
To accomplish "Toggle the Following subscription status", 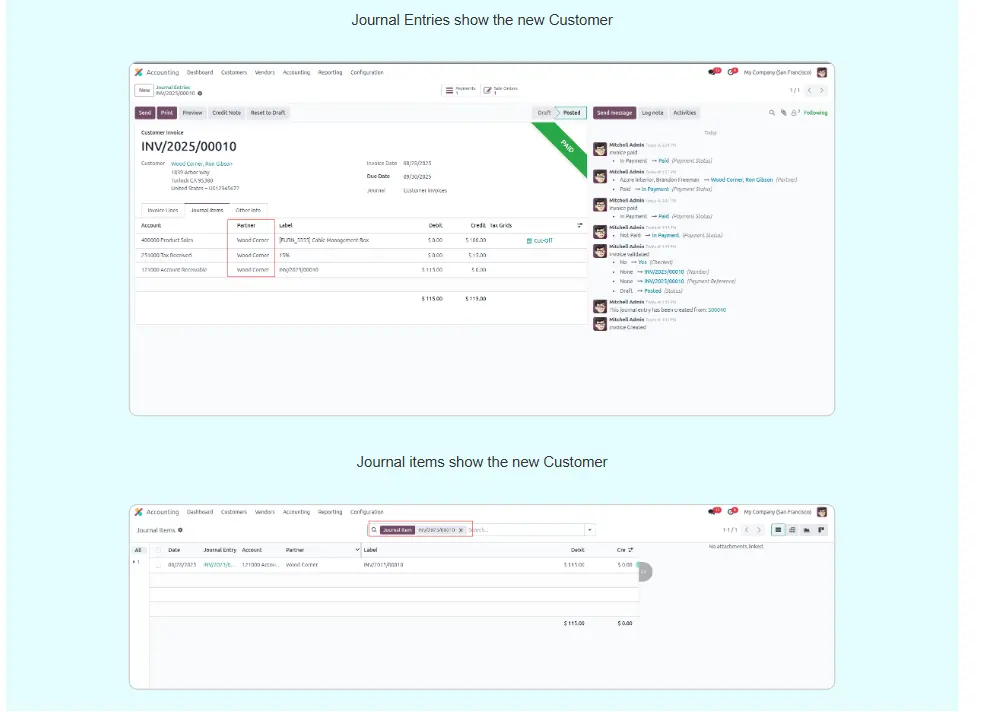I will pos(815,113).
